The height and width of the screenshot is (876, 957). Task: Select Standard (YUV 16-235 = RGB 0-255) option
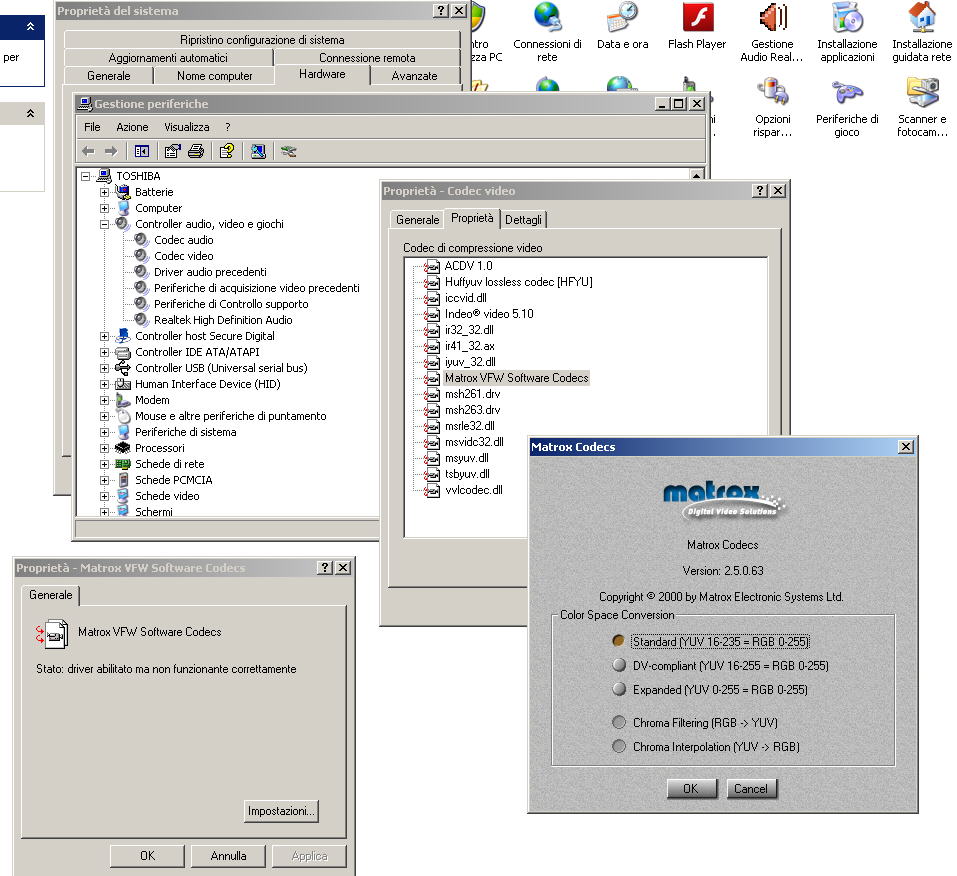720,642
